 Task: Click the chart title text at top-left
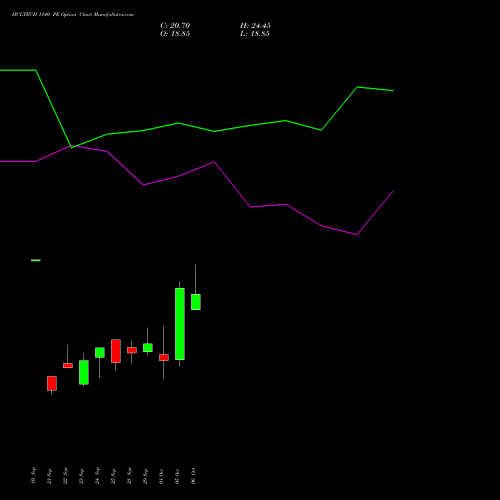click(73, 15)
